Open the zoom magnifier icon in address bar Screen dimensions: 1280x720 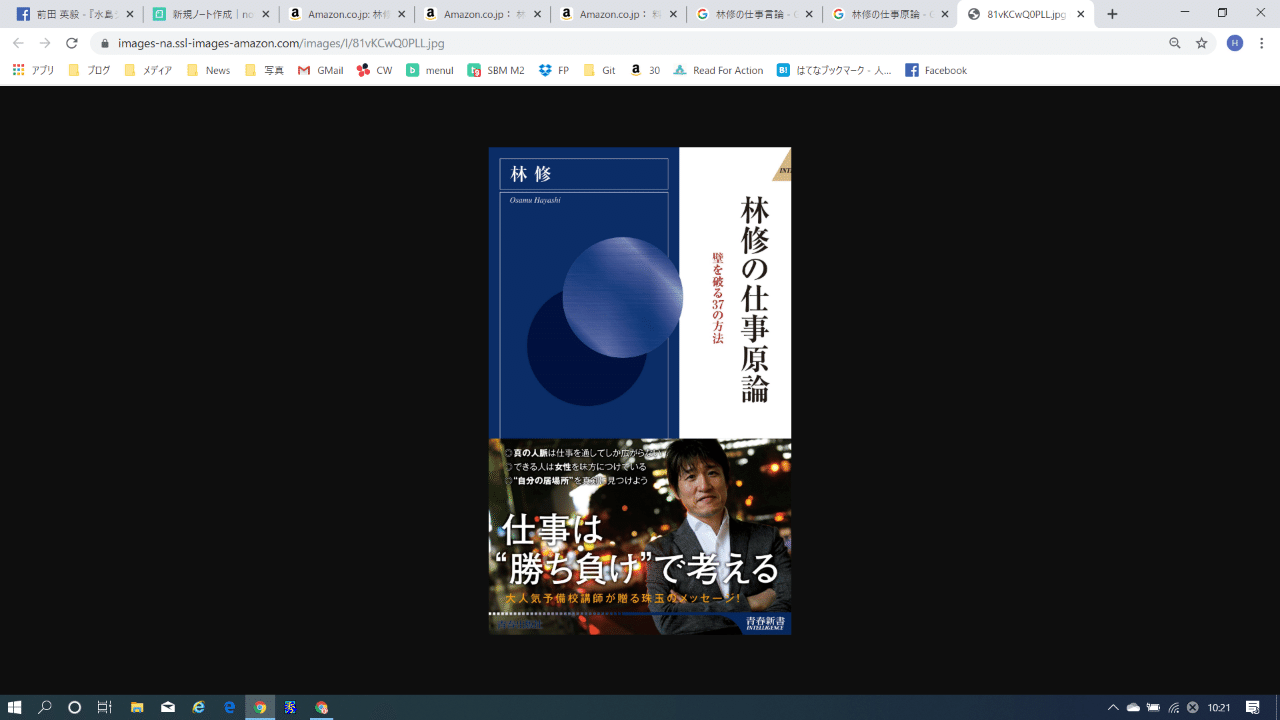1175,43
